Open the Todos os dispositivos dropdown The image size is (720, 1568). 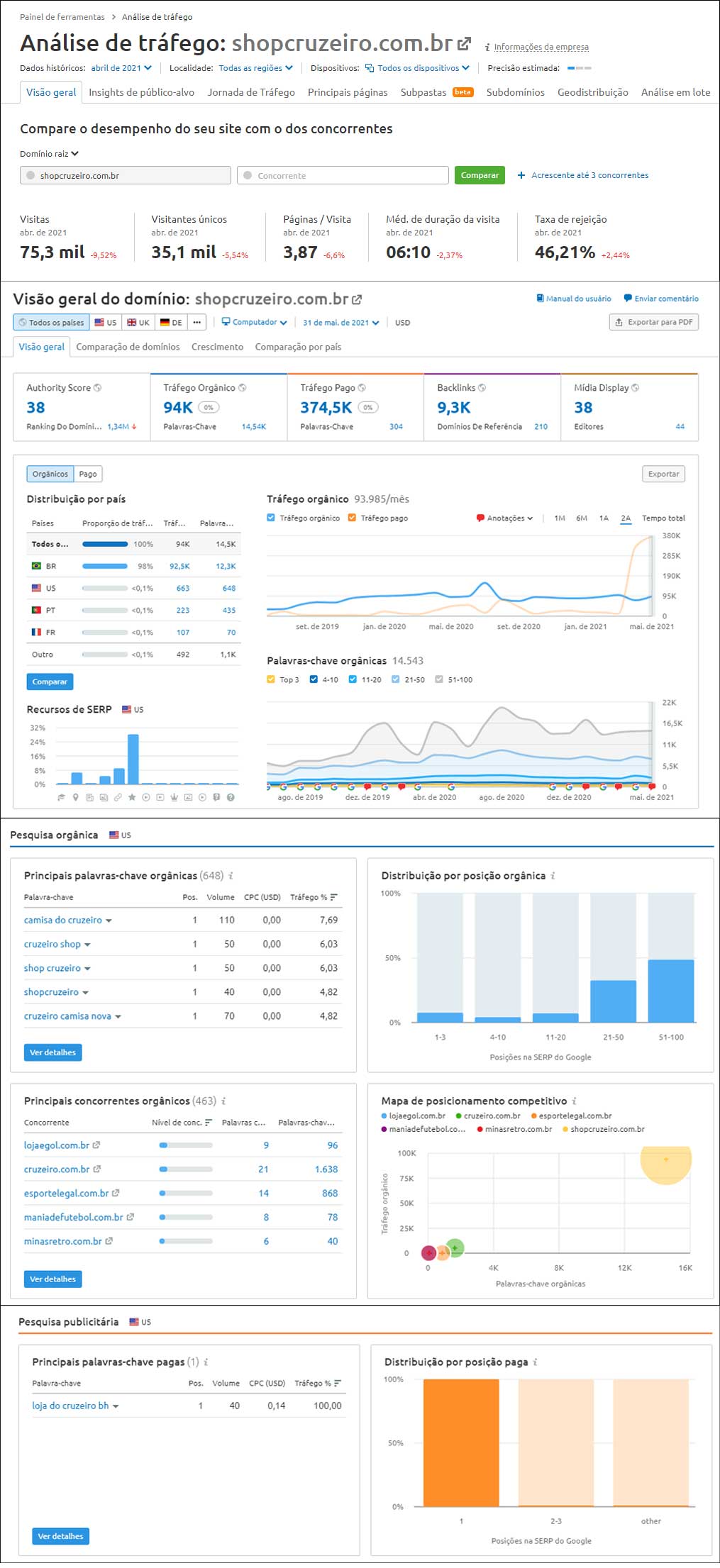pos(417,68)
